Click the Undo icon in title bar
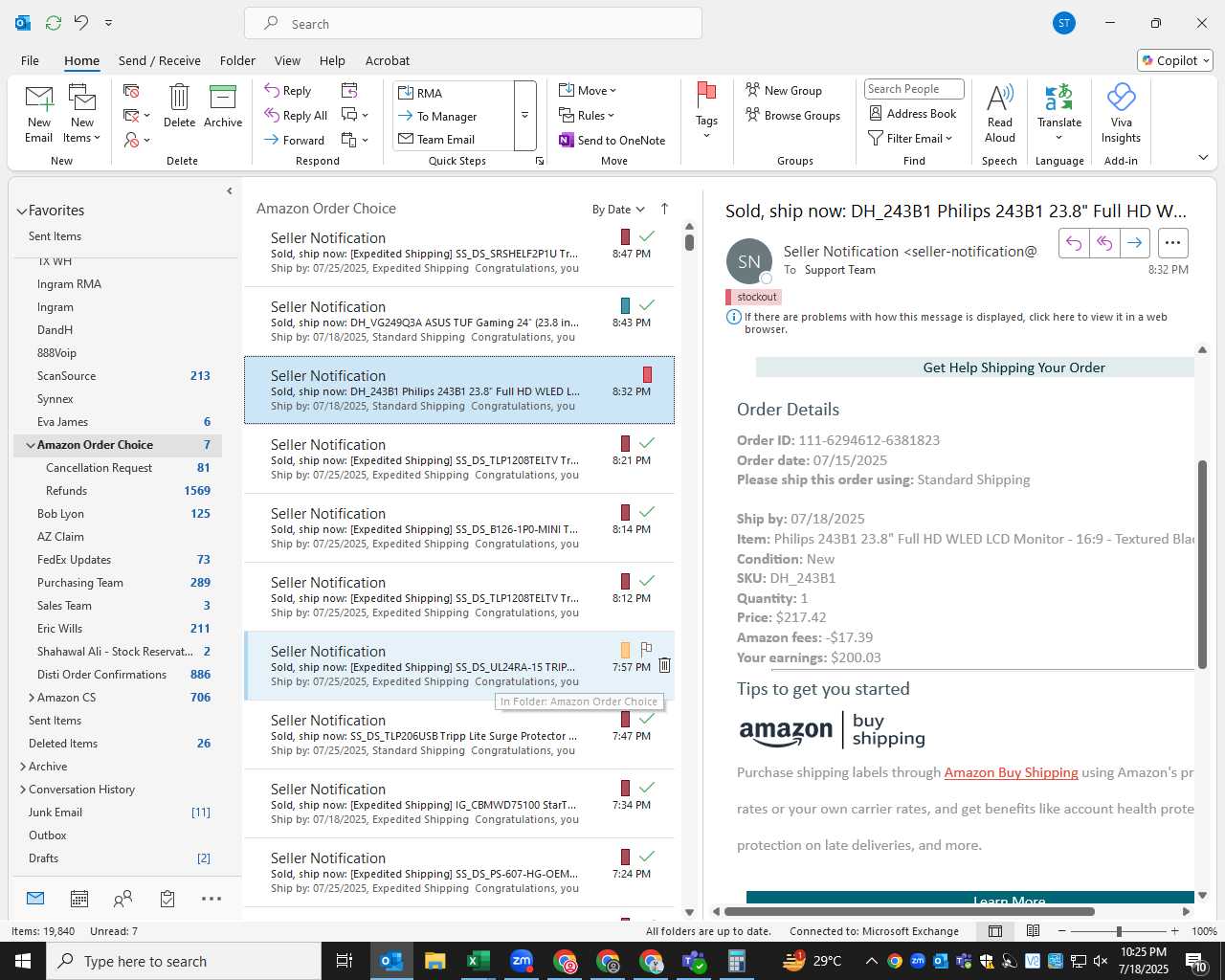Image resolution: width=1225 pixels, height=980 pixels. pos(81,23)
